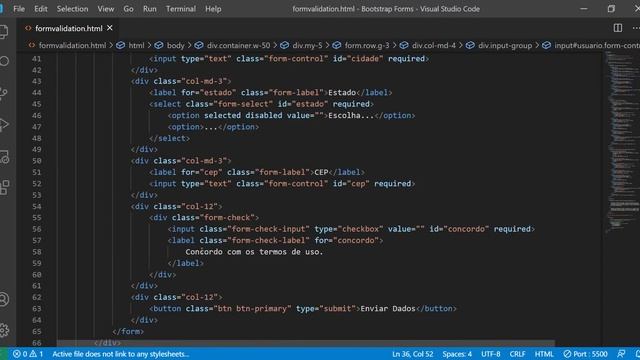Image resolution: width=640 pixels, height=360 pixels.
Task: Close the formvalidation.html tab
Action: (110, 28)
